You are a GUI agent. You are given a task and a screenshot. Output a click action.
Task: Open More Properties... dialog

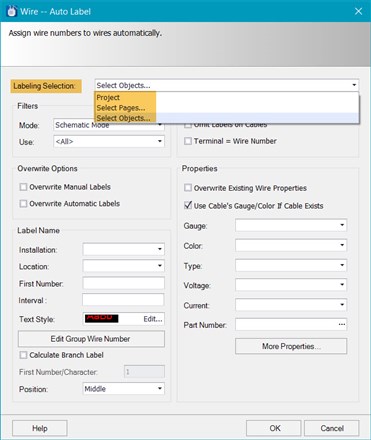291,346
